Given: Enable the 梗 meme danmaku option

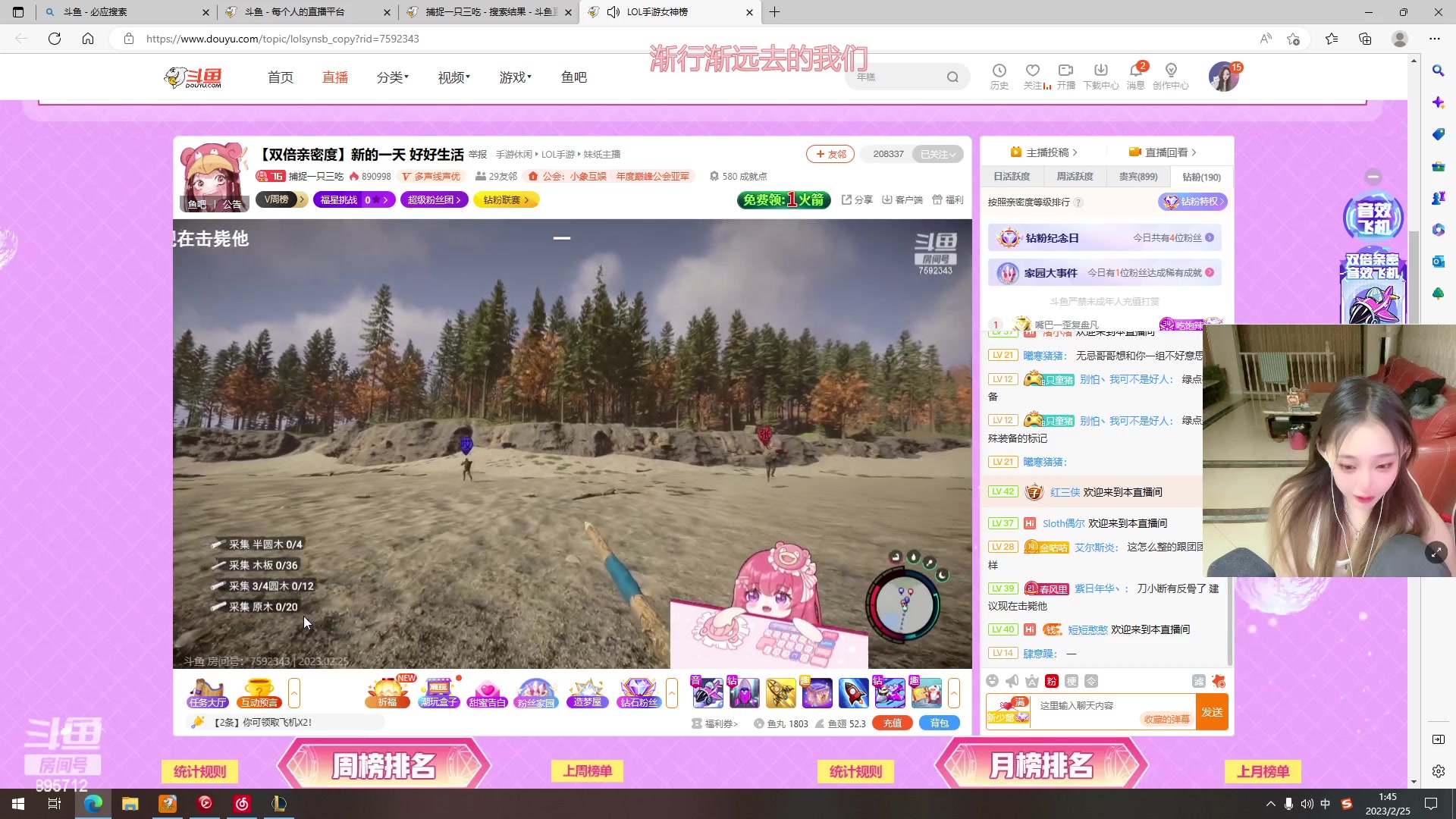Looking at the screenshot, I should pyautogui.click(x=1072, y=681).
